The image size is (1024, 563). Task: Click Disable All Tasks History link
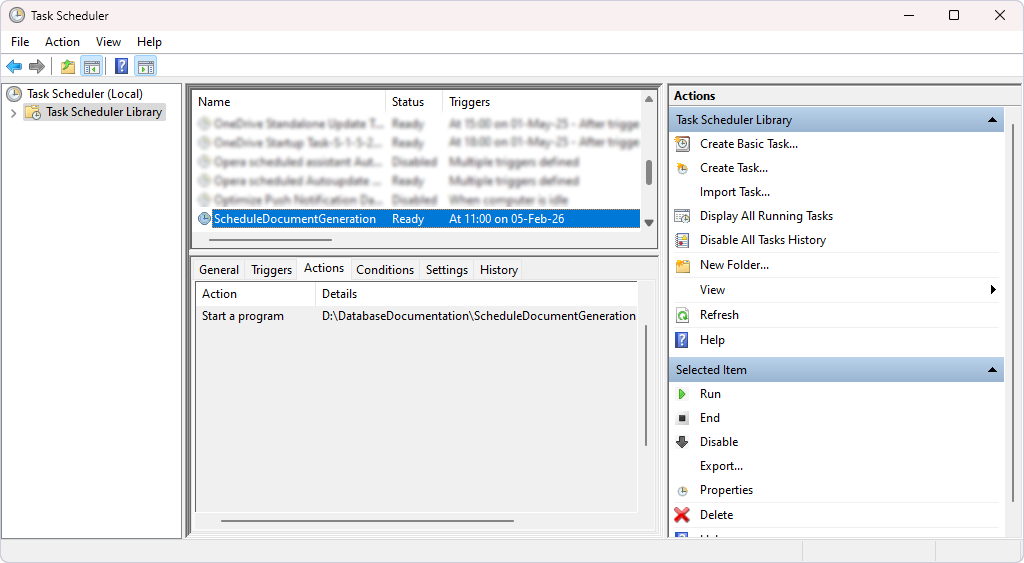tap(763, 240)
